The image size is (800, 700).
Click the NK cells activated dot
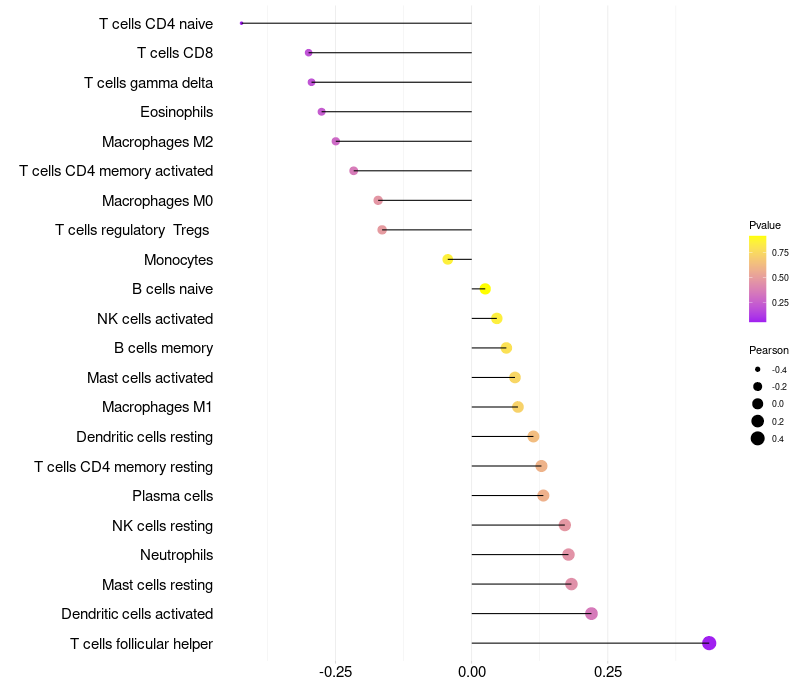pyautogui.click(x=496, y=318)
